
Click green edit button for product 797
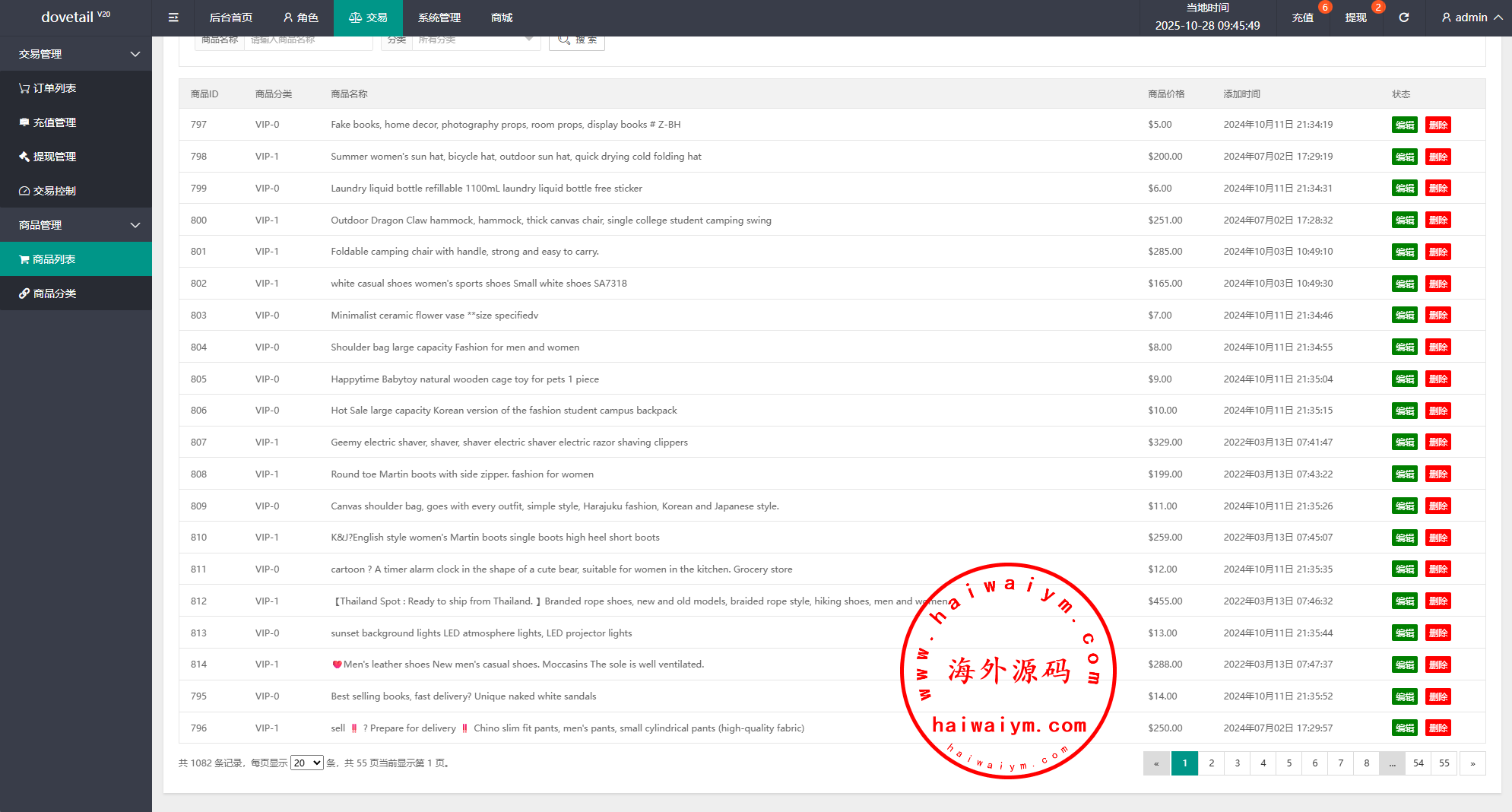[1404, 125]
